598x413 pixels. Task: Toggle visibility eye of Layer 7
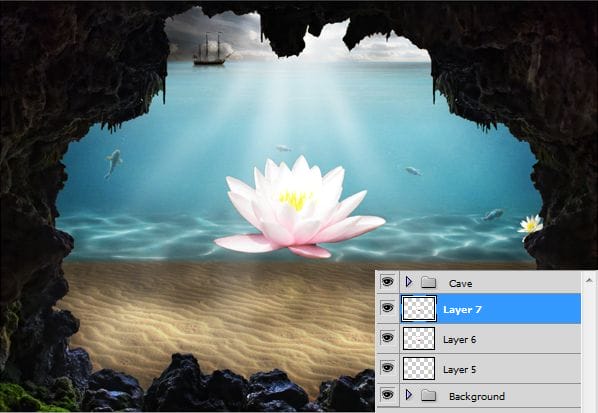[387, 307]
